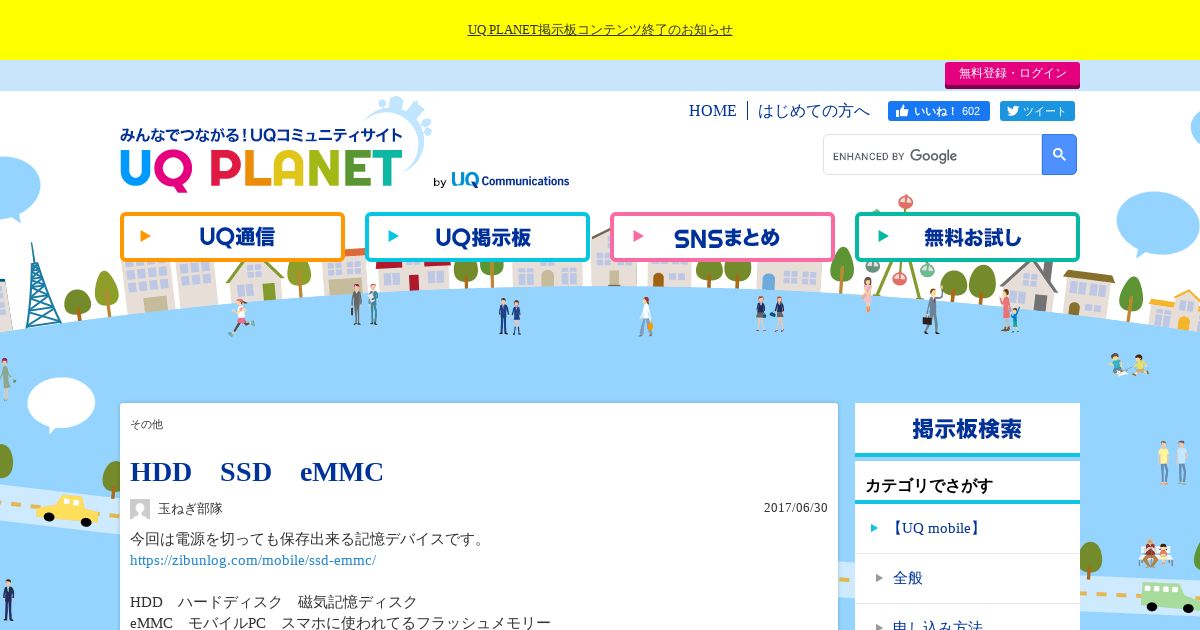
Task: Click the UQ PLANET site logo
Action: pyautogui.click(x=262, y=160)
